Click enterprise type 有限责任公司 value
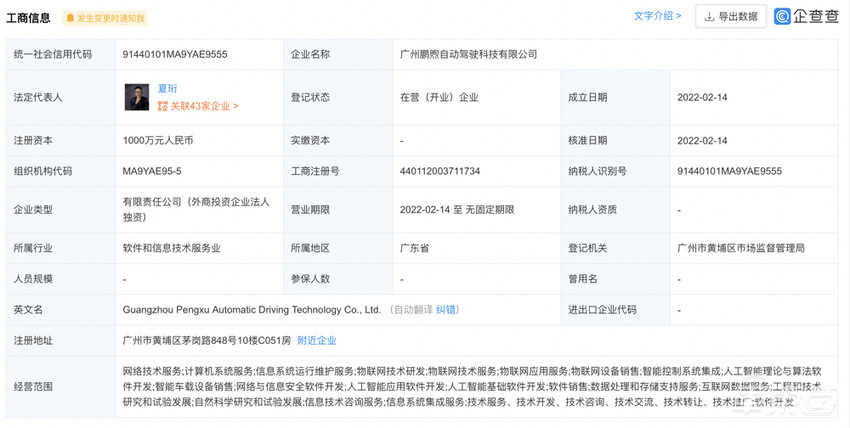The height and width of the screenshot is (428, 850). coord(196,210)
